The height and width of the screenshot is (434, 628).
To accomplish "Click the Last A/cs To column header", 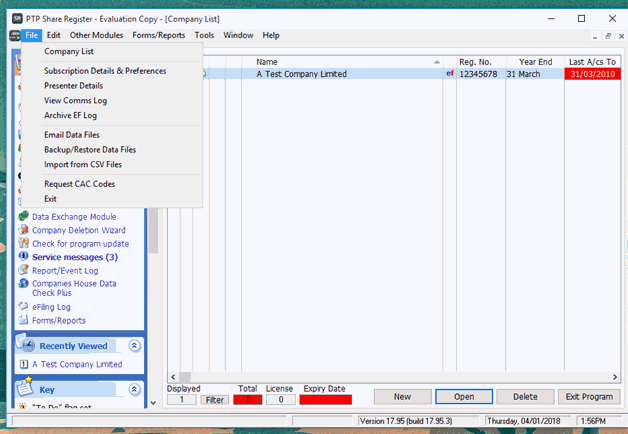I will click(x=592, y=62).
